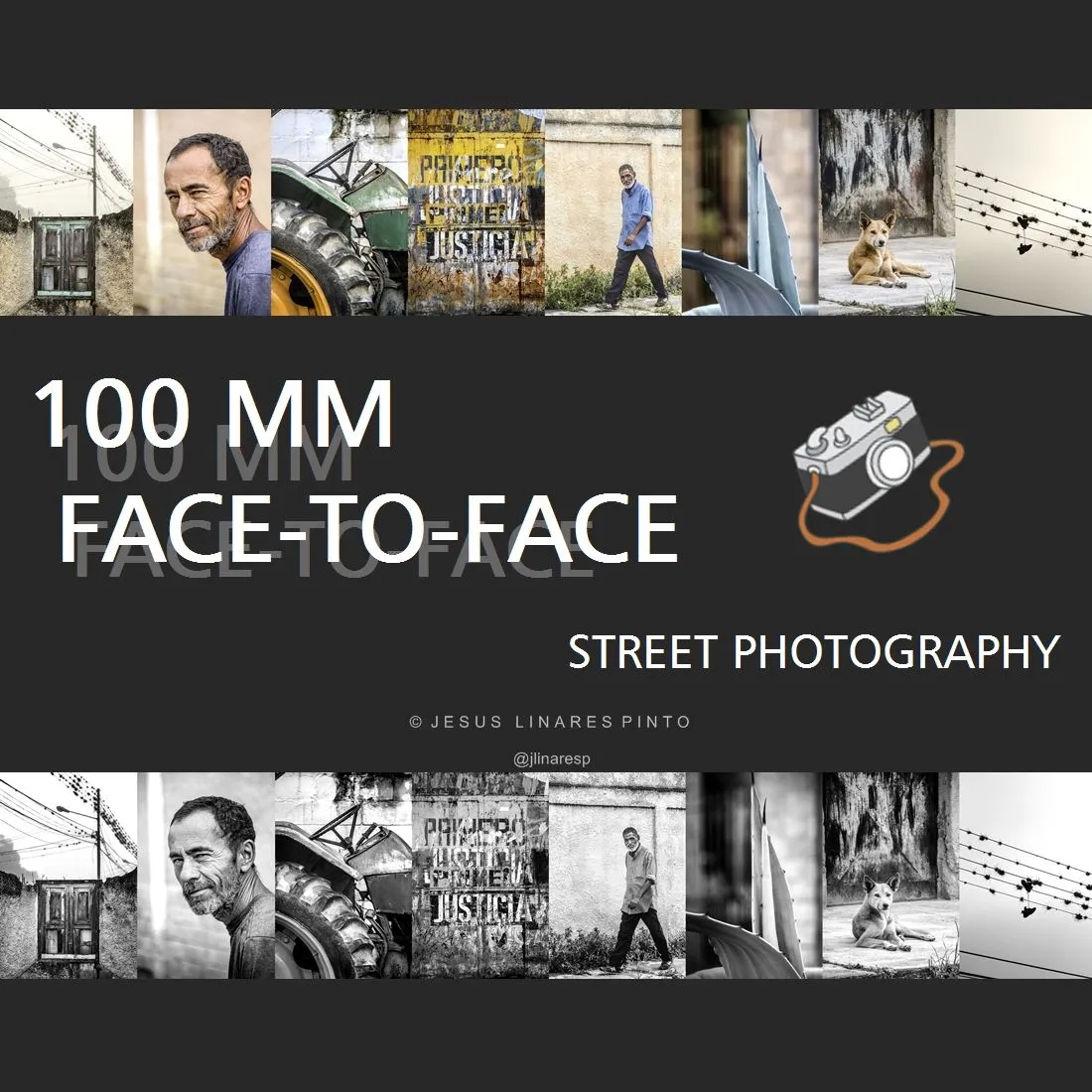1092x1092 pixels.
Task: Select black-and-white agave plant thumbnail
Action: 754,876
